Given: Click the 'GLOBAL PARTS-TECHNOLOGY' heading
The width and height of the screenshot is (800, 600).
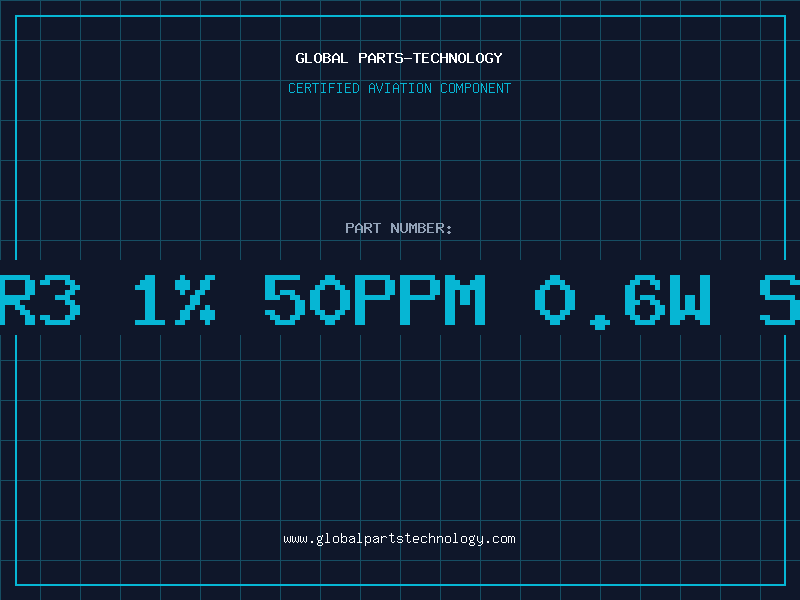Looking at the screenshot, I should [399, 58].
